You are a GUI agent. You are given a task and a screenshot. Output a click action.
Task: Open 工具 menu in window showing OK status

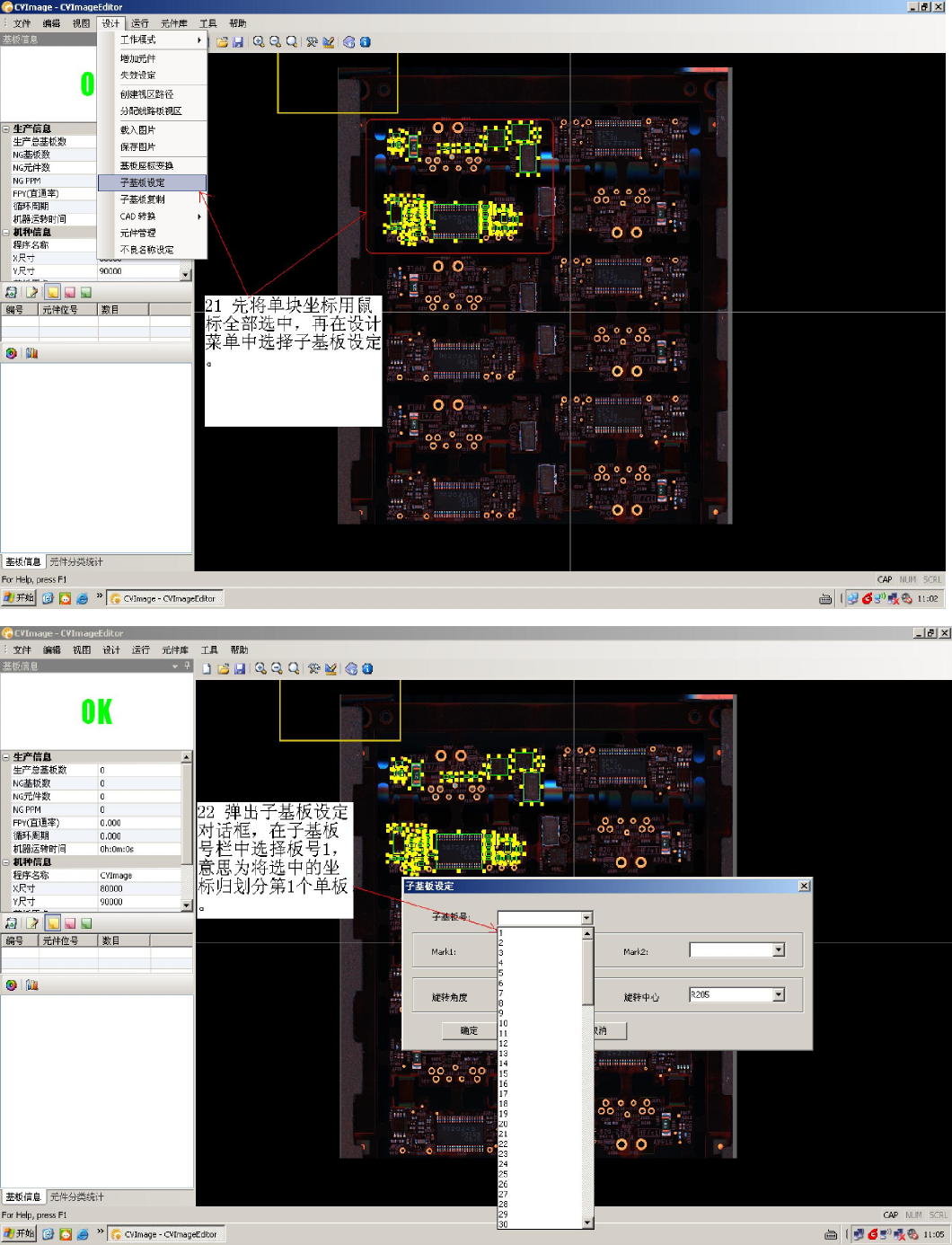pos(209,650)
